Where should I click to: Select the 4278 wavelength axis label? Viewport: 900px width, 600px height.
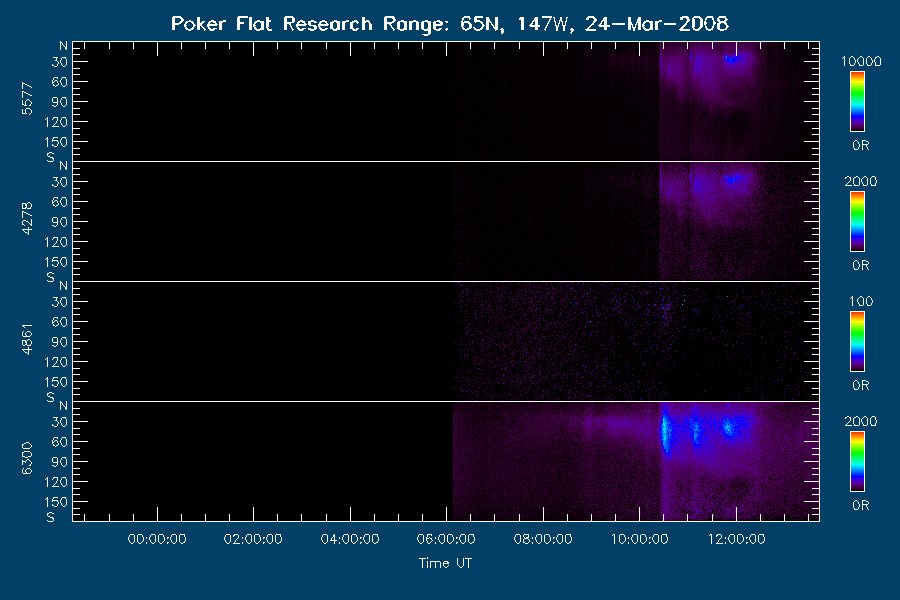pos(27,219)
